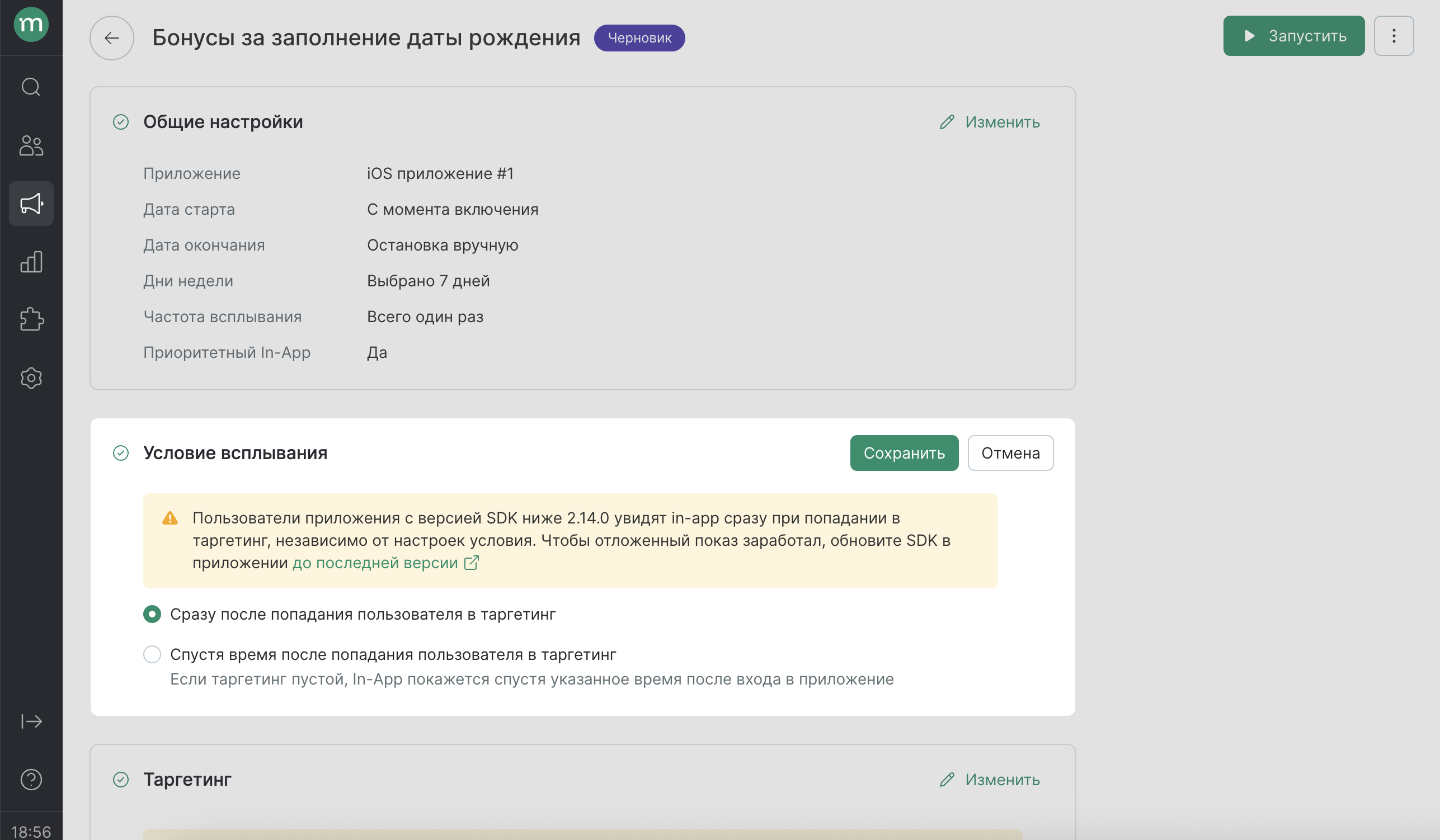Click the pencil icon in Таргетинг header
This screenshot has height=840, width=1440.
[x=947, y=780]
